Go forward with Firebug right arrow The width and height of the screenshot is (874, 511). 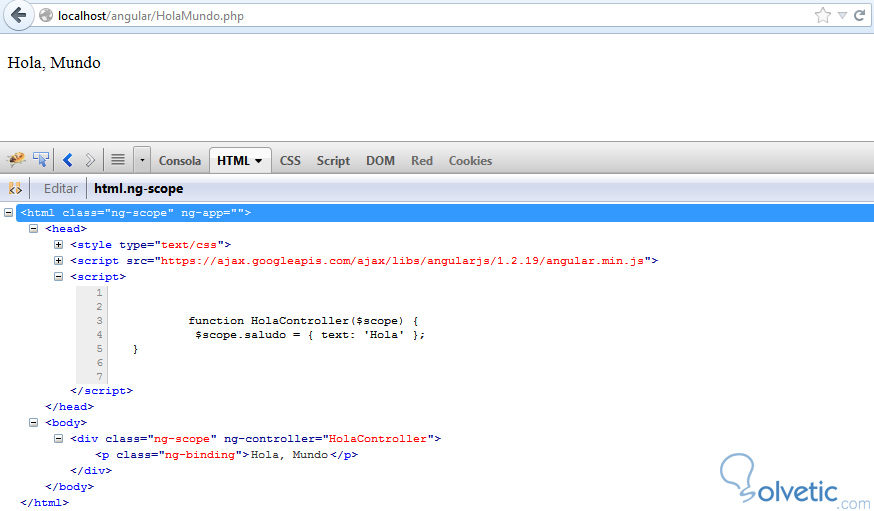90,160
